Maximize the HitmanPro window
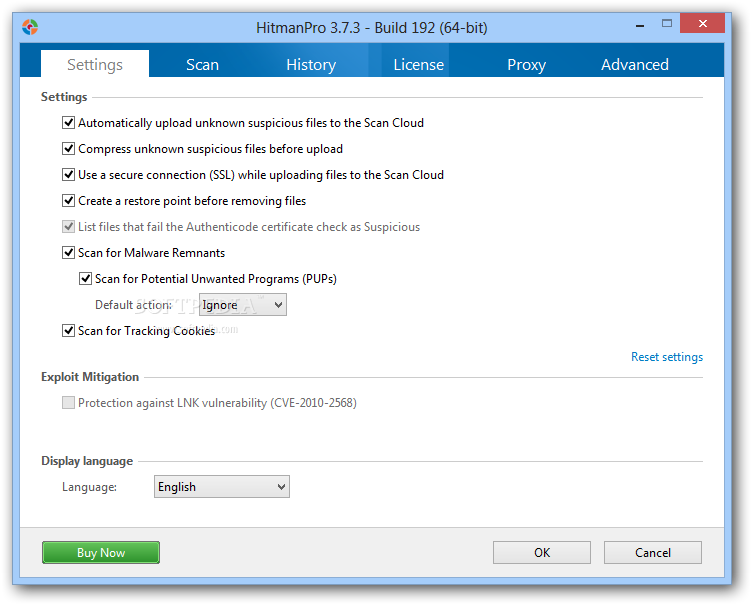752x605 pixels. point(667,24)
